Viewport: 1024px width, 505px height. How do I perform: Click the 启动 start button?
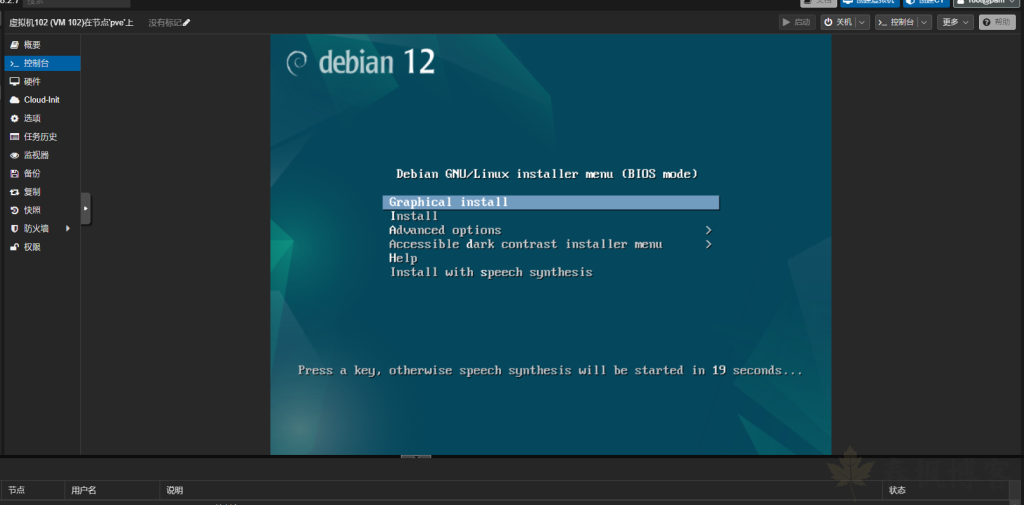click(797, 22)
